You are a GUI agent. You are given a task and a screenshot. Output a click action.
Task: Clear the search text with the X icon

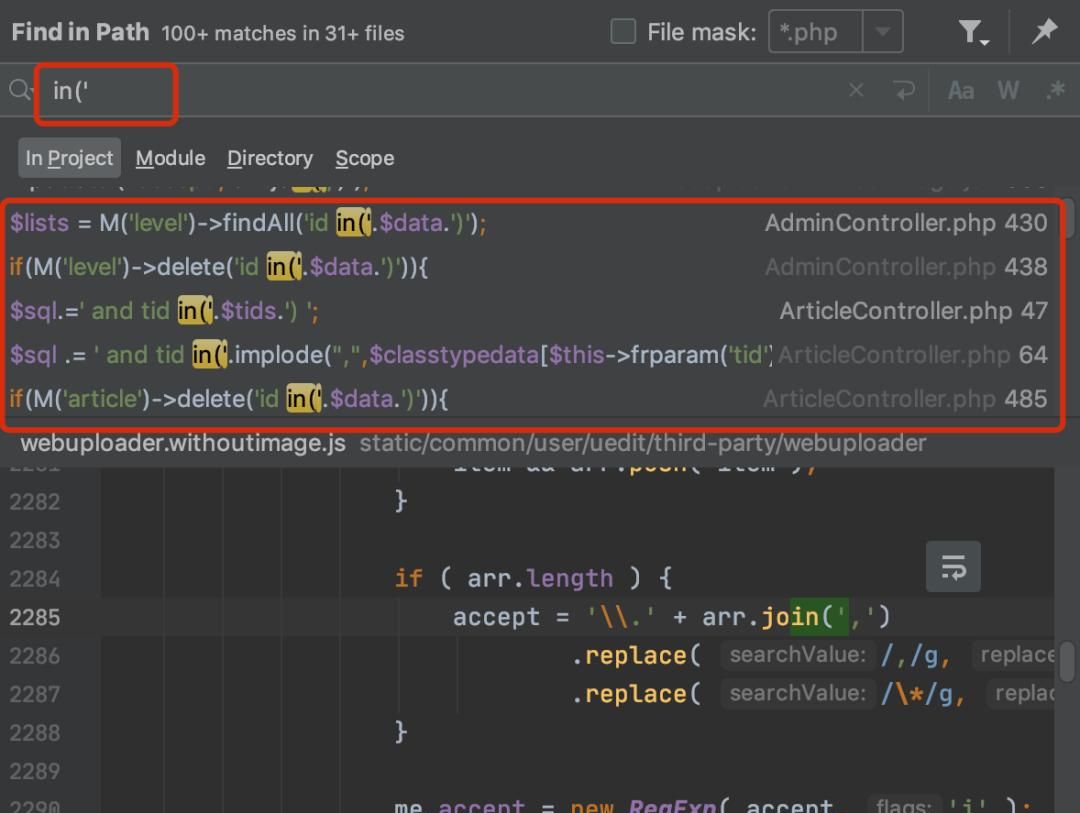[856, 91]
